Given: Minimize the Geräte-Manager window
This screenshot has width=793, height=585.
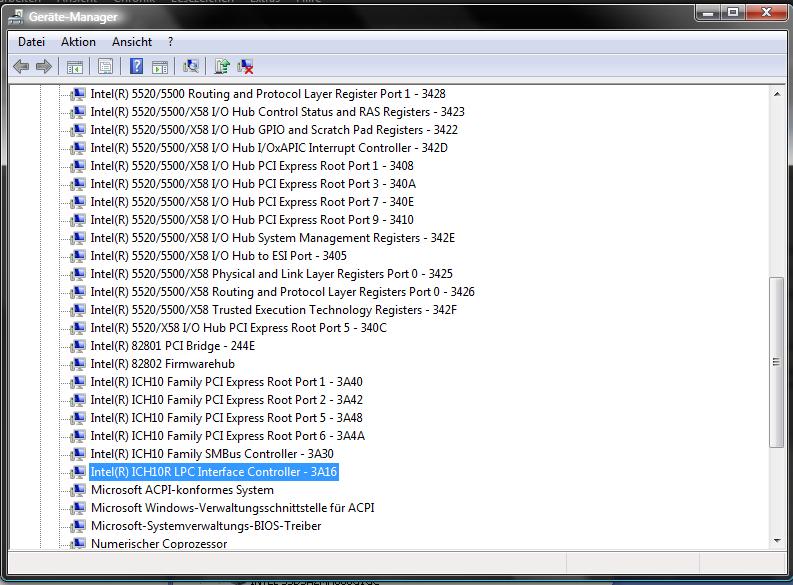Looking at the screenshot, I should [x=708, y=13].
